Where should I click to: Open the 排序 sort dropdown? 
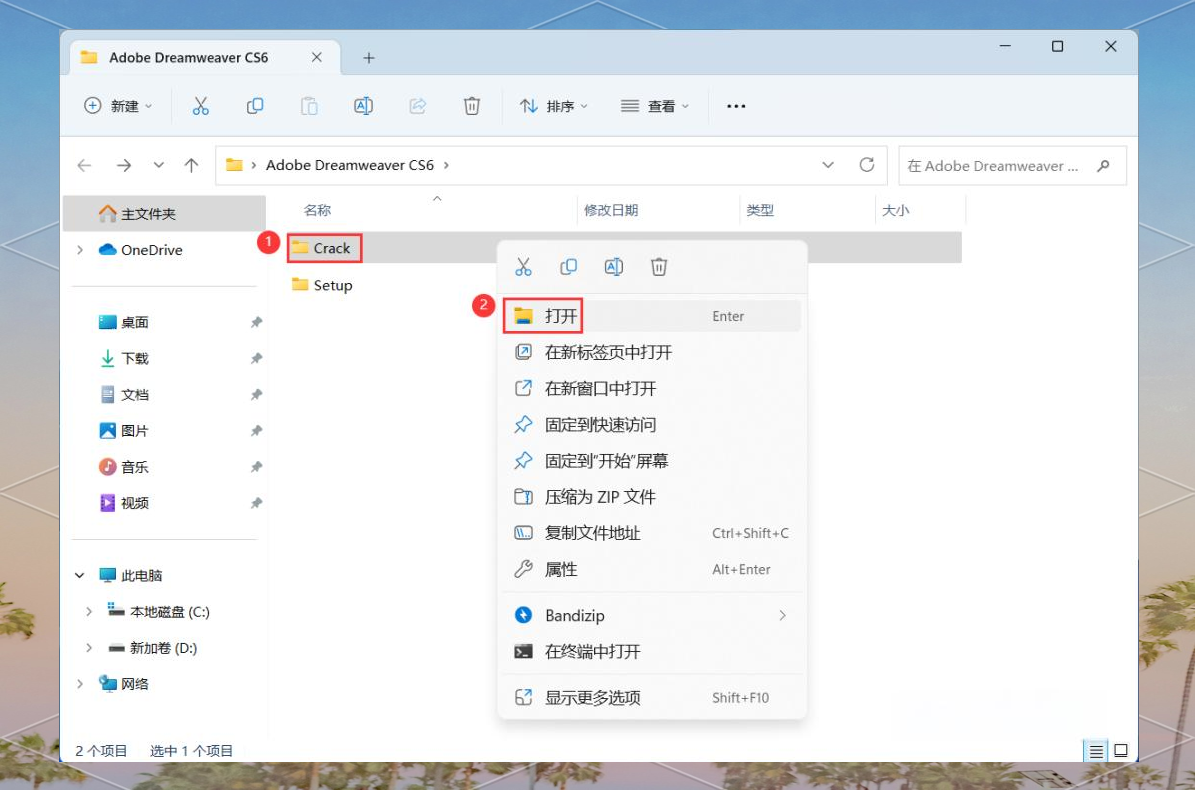pos(554,106)
